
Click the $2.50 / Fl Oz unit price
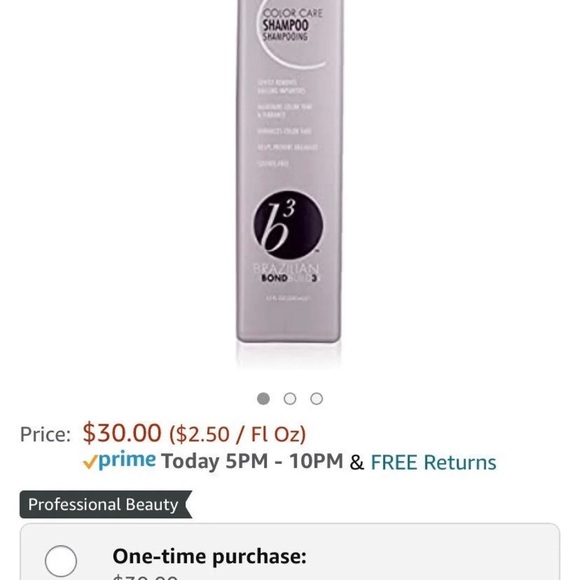(x=237, y=434)
